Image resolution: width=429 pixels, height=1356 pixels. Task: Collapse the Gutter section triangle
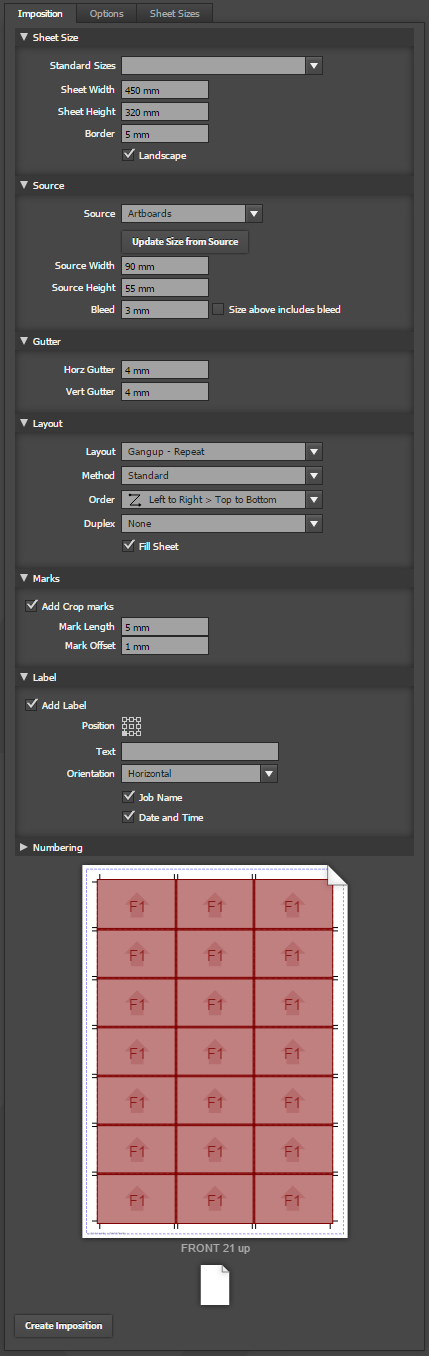pos(24,342)
